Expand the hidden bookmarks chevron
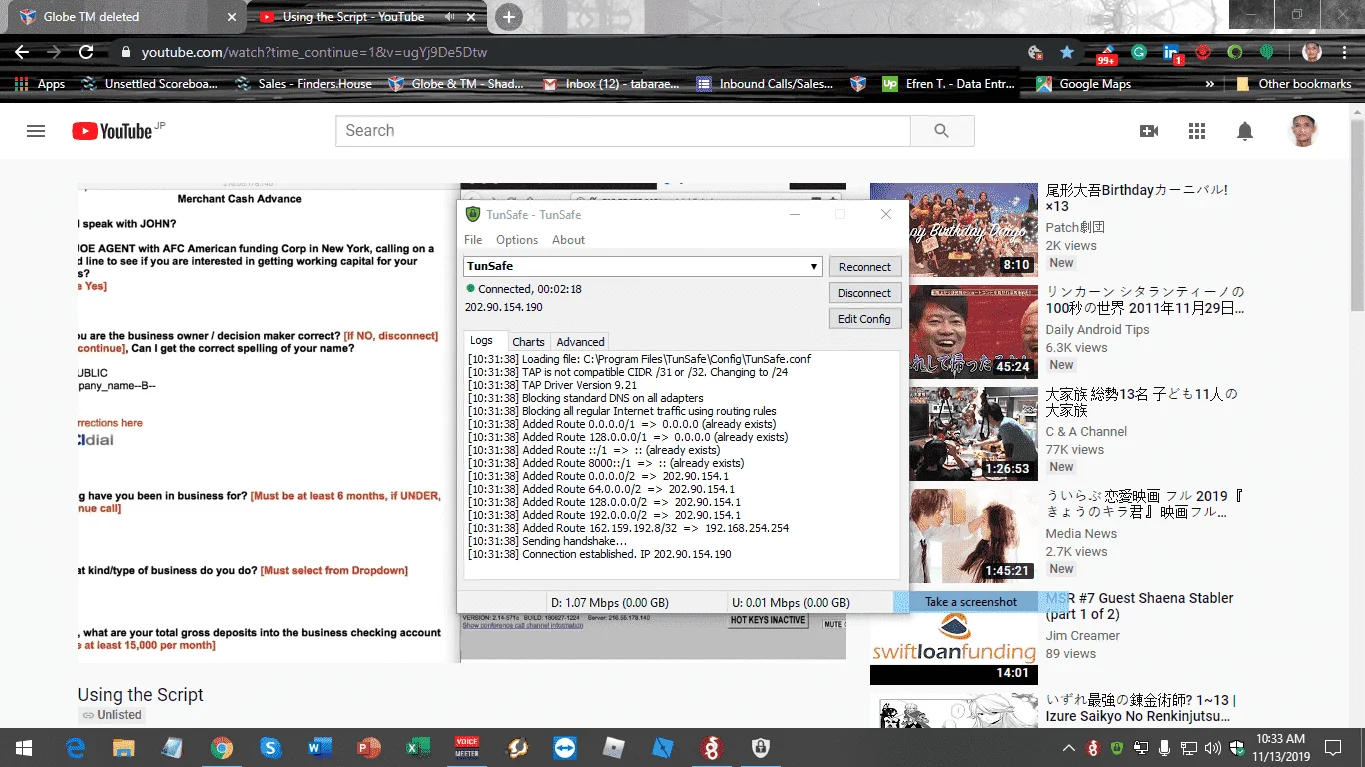Viewport: 1365px width, 767px height. (x=1210, y=84)
